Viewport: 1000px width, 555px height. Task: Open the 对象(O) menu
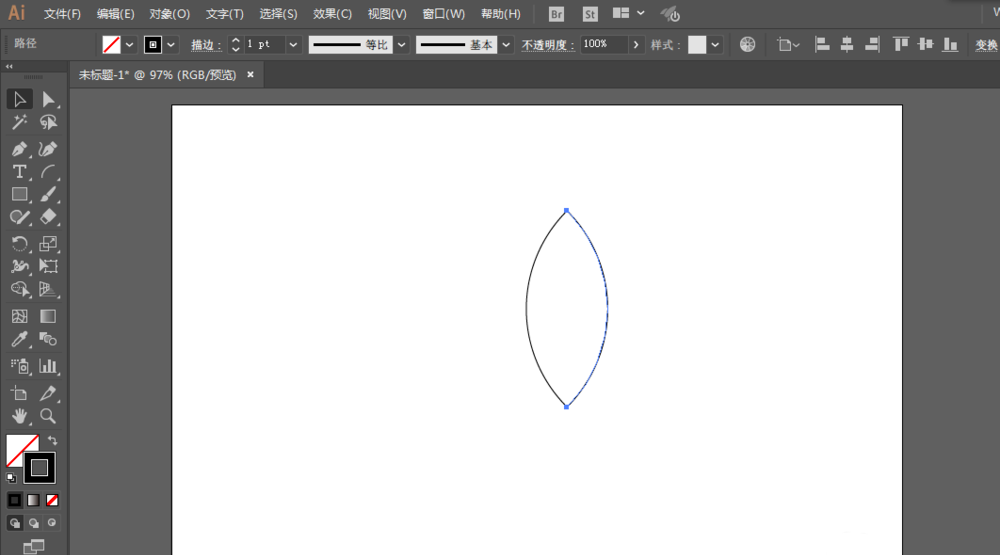170,14
